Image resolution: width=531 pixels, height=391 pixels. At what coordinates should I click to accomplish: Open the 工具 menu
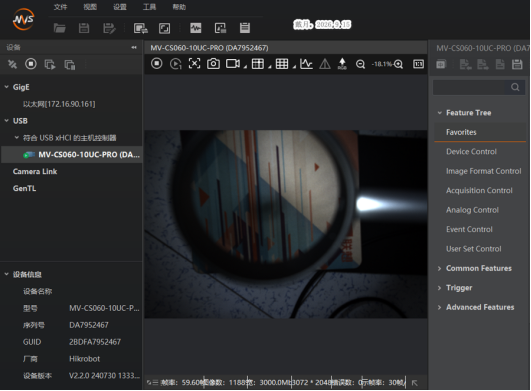149,7
